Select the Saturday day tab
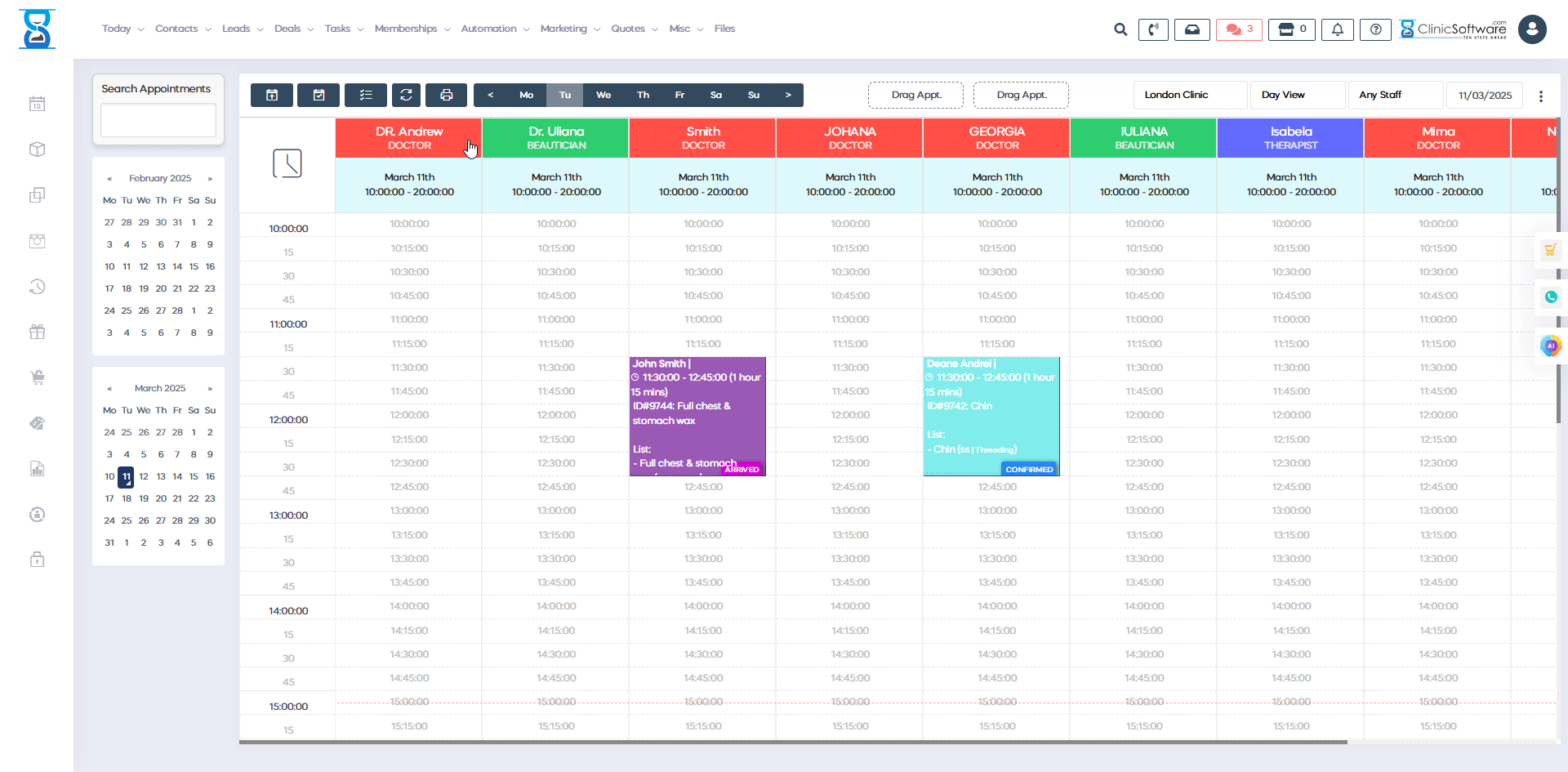This screenshot has height=772, width=1568. 716,95
